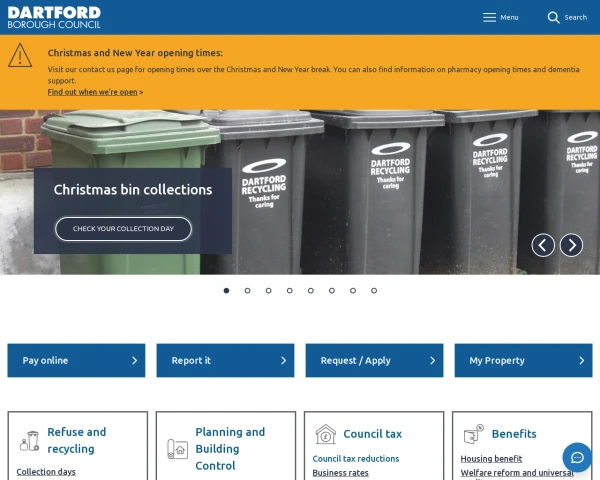This screenshot has height=480, width=600.
Task: Open the Council tax reductions link
Action: (356, 459)
